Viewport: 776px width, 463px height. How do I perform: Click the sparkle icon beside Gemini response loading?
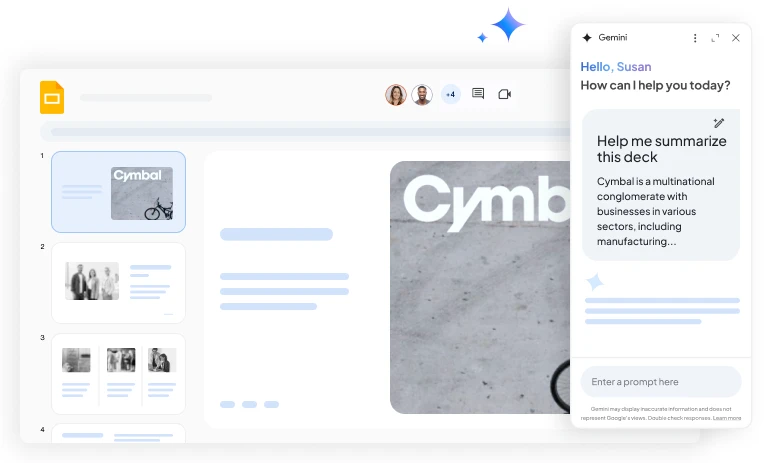coord(594,282)
